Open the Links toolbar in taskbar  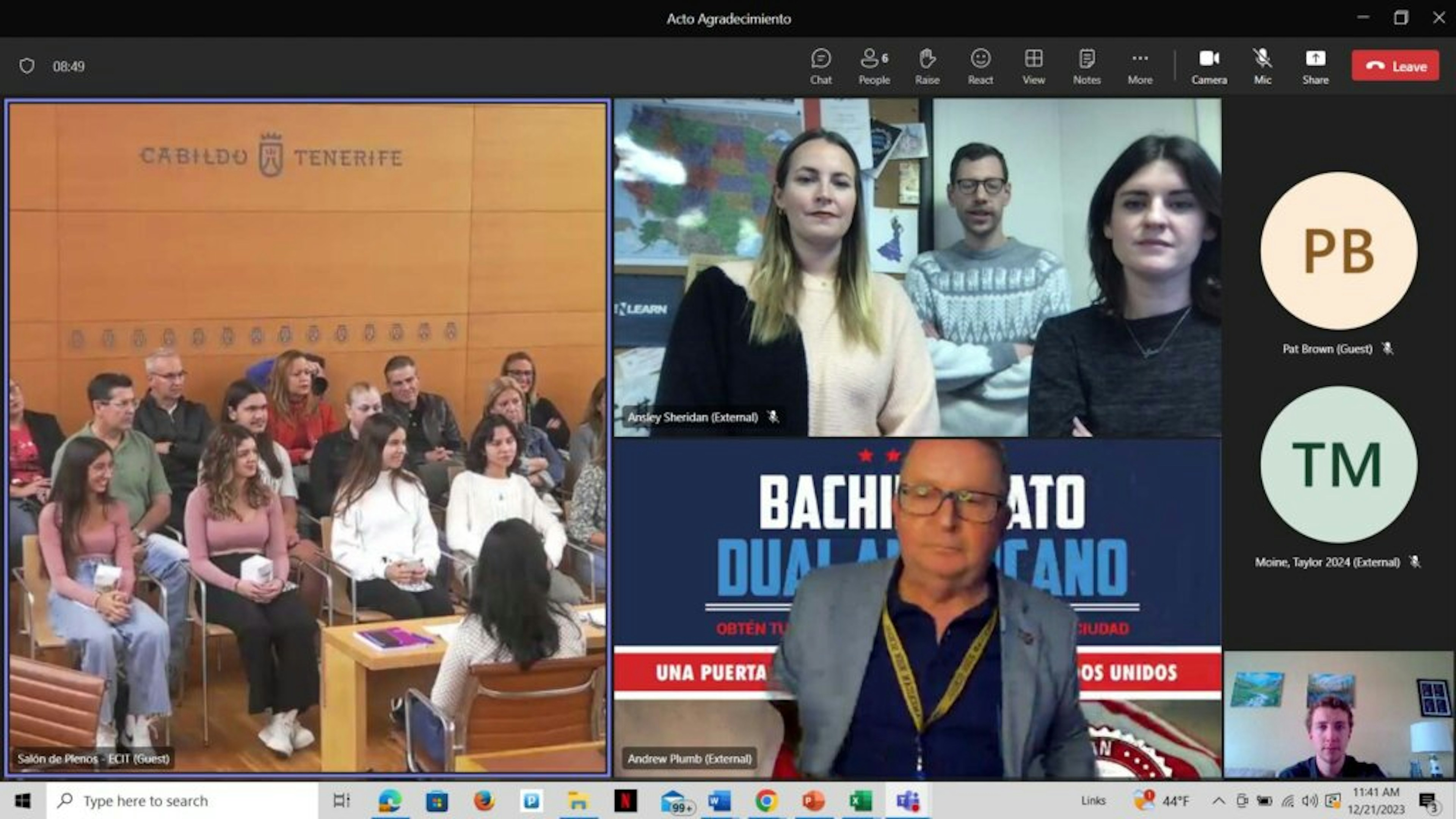[x=1093, y=800]
